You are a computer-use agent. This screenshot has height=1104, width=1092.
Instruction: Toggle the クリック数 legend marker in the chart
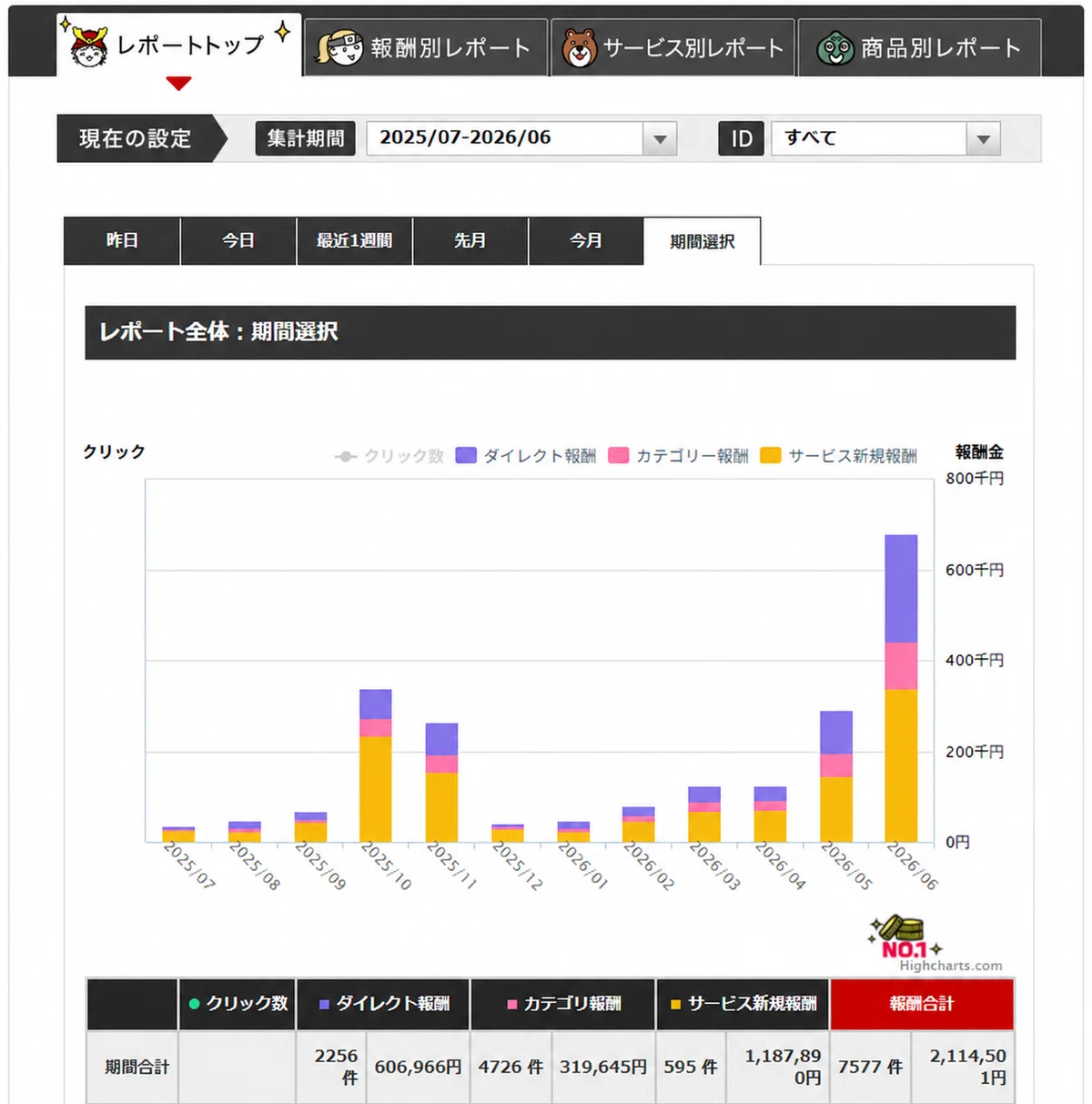(346, 456)
